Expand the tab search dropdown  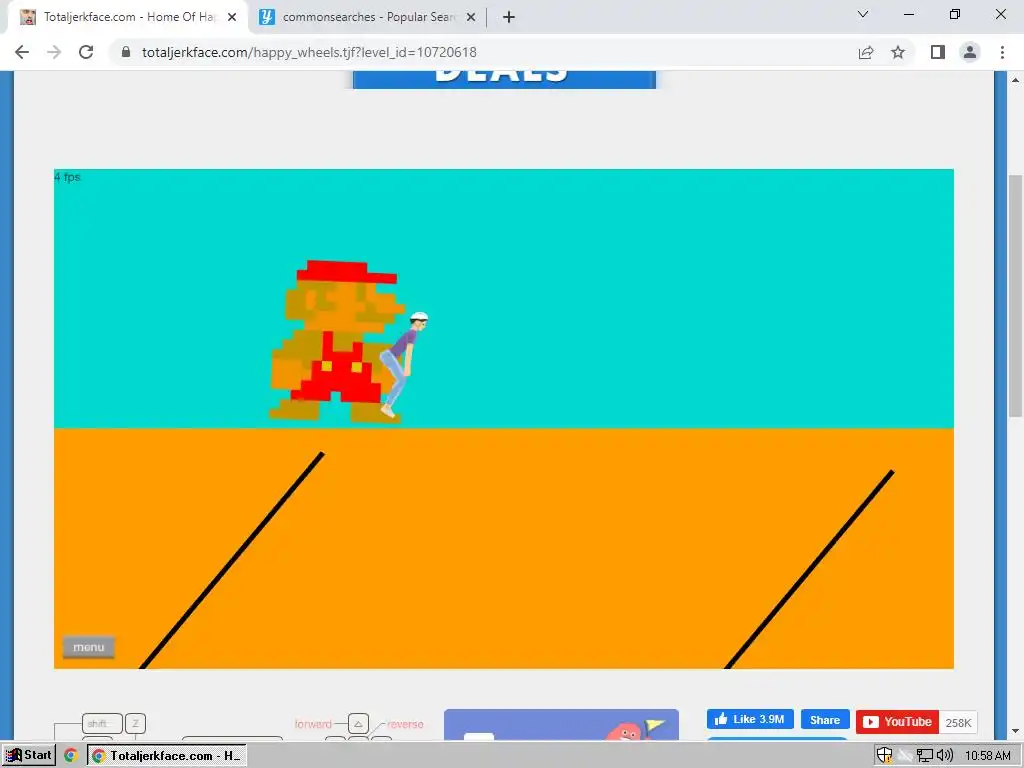[x=863, y=14]
